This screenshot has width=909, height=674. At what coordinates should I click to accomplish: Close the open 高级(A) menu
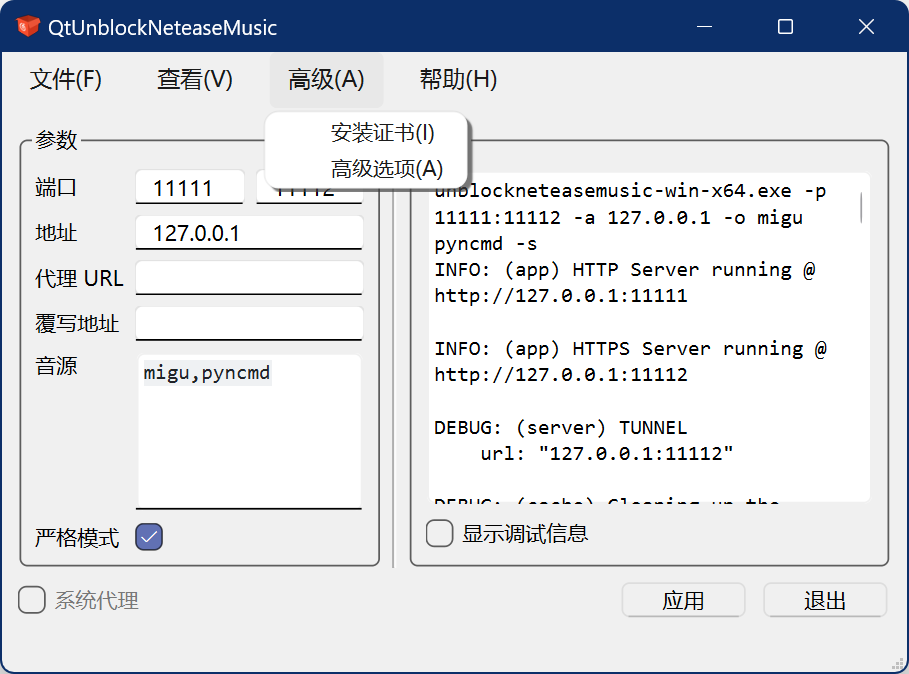(326, 80)
